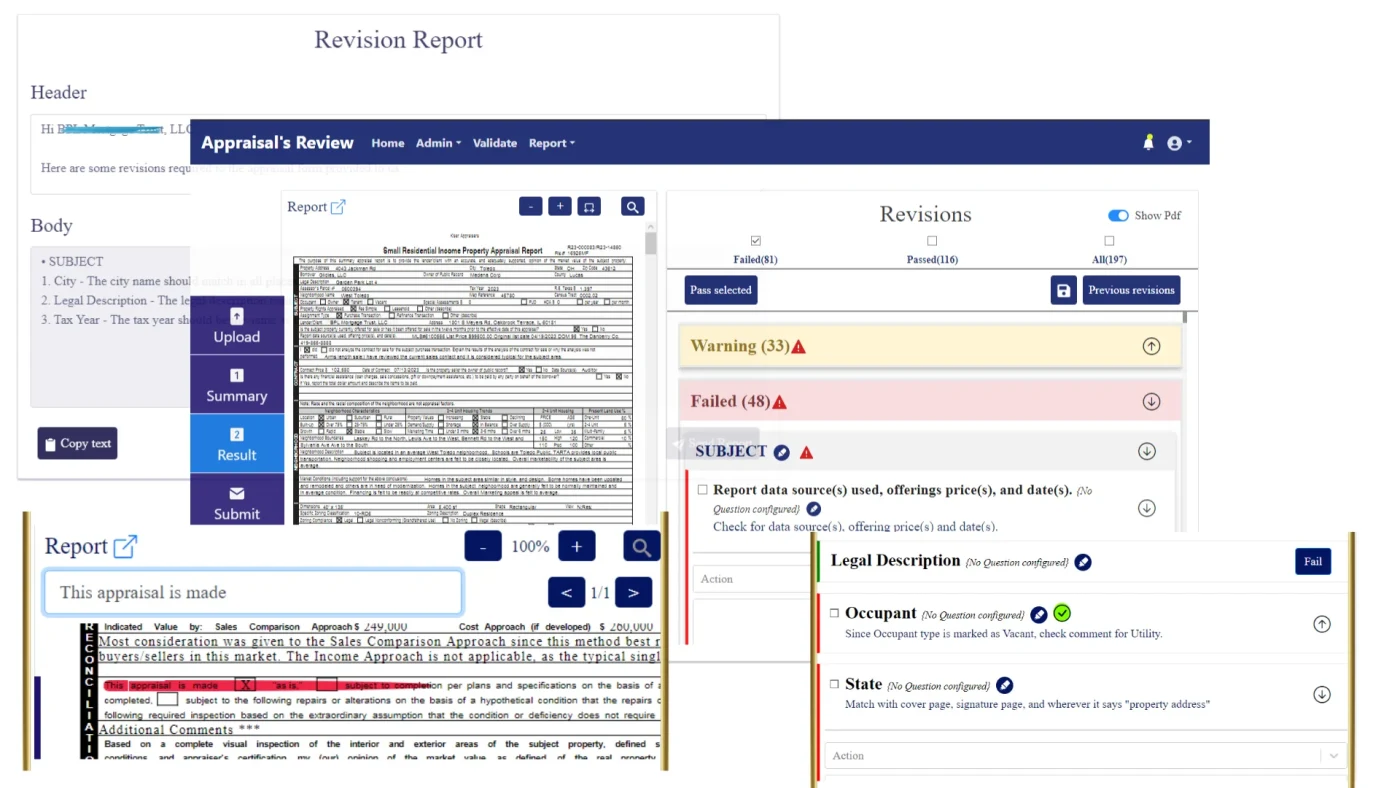Image resolution: width=1400 pixels, height=788 pixels.
Task: Open the user account menu icon
Action: point(1175,143)
